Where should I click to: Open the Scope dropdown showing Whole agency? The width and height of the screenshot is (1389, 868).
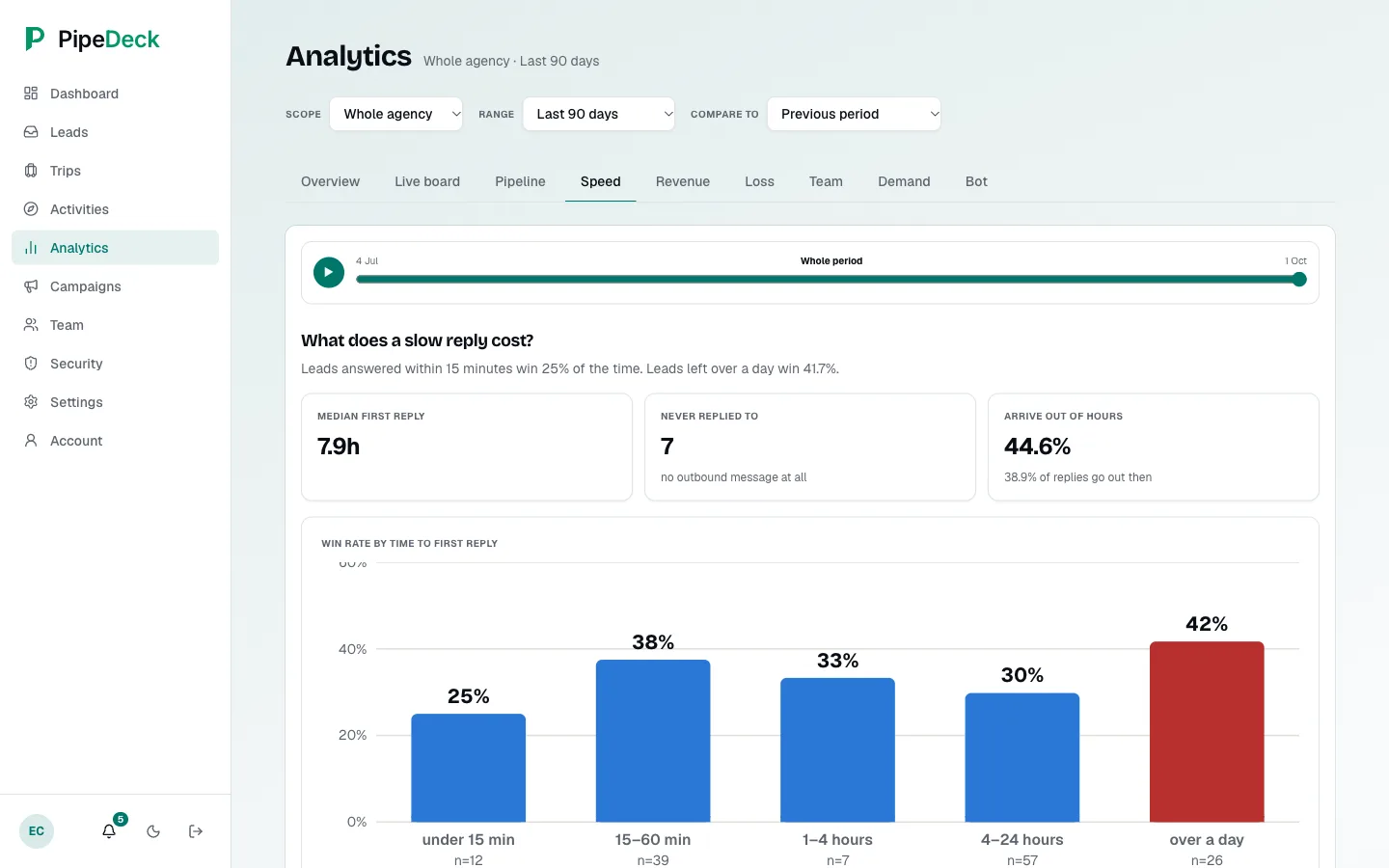click(396, 114)
